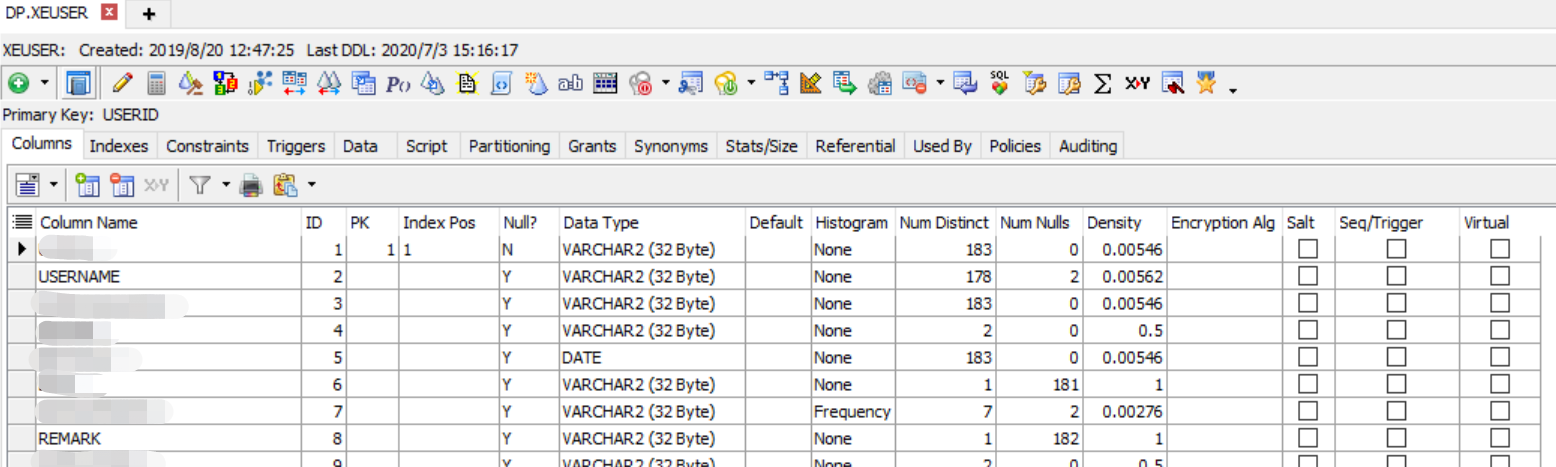Toggle Virtual checkbox in REMARK row
Screen dimensions: 1556x467
[x=1500, y=438]
